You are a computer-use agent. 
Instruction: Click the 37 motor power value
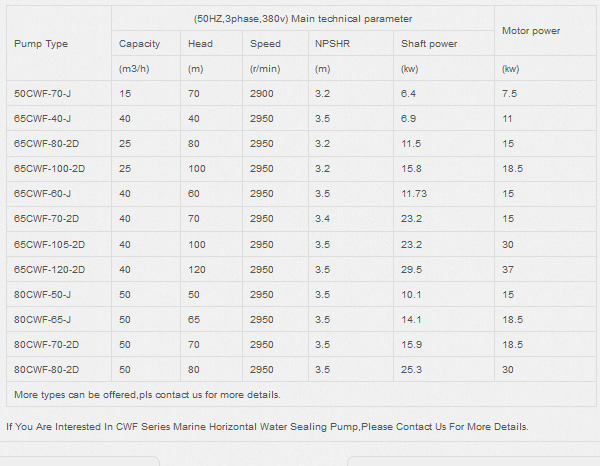pyautogui.click(x=508, y=269)
